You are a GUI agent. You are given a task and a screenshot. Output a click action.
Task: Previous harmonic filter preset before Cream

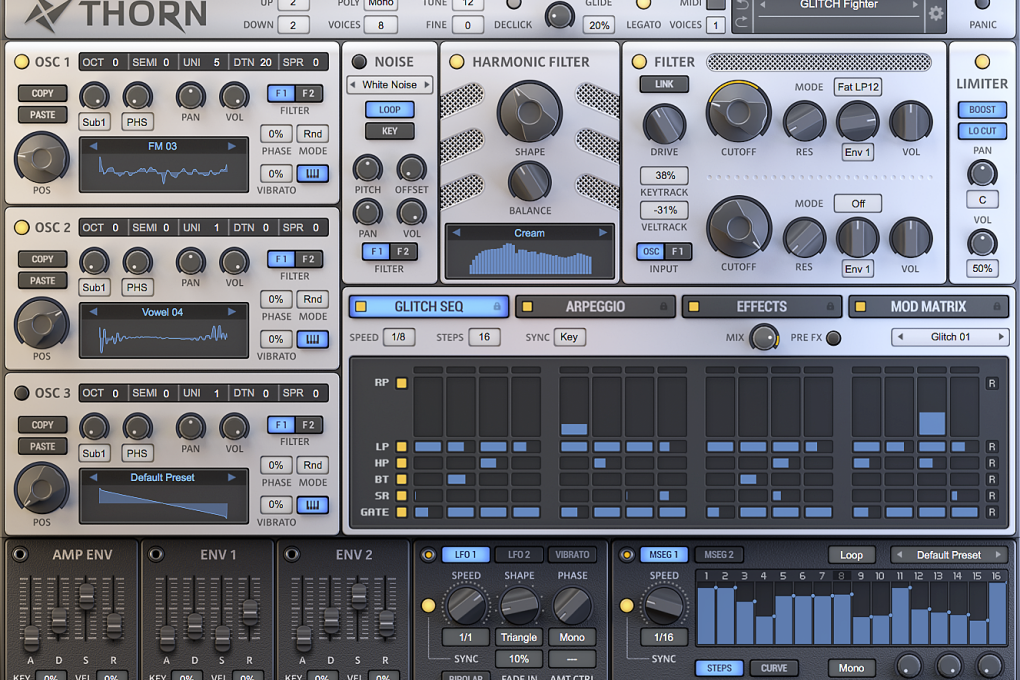pyautogui.click(x=456, y=232)
